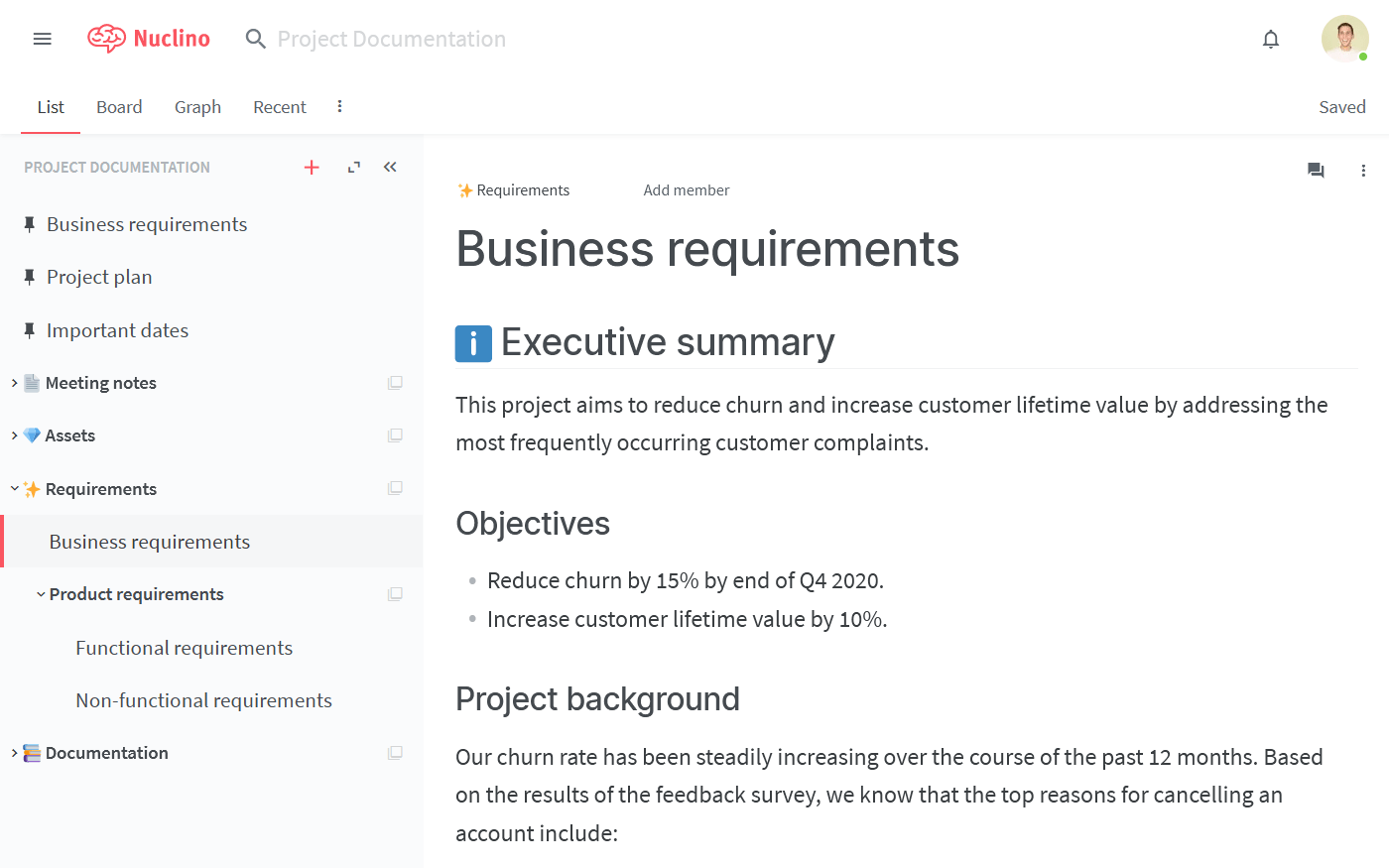
Task: Click the search magnifier icon
Action: 255,39
